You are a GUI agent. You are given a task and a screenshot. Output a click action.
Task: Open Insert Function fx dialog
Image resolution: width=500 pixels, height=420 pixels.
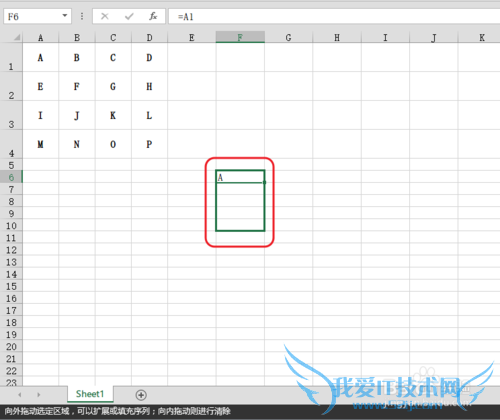[x=153, y=16]
